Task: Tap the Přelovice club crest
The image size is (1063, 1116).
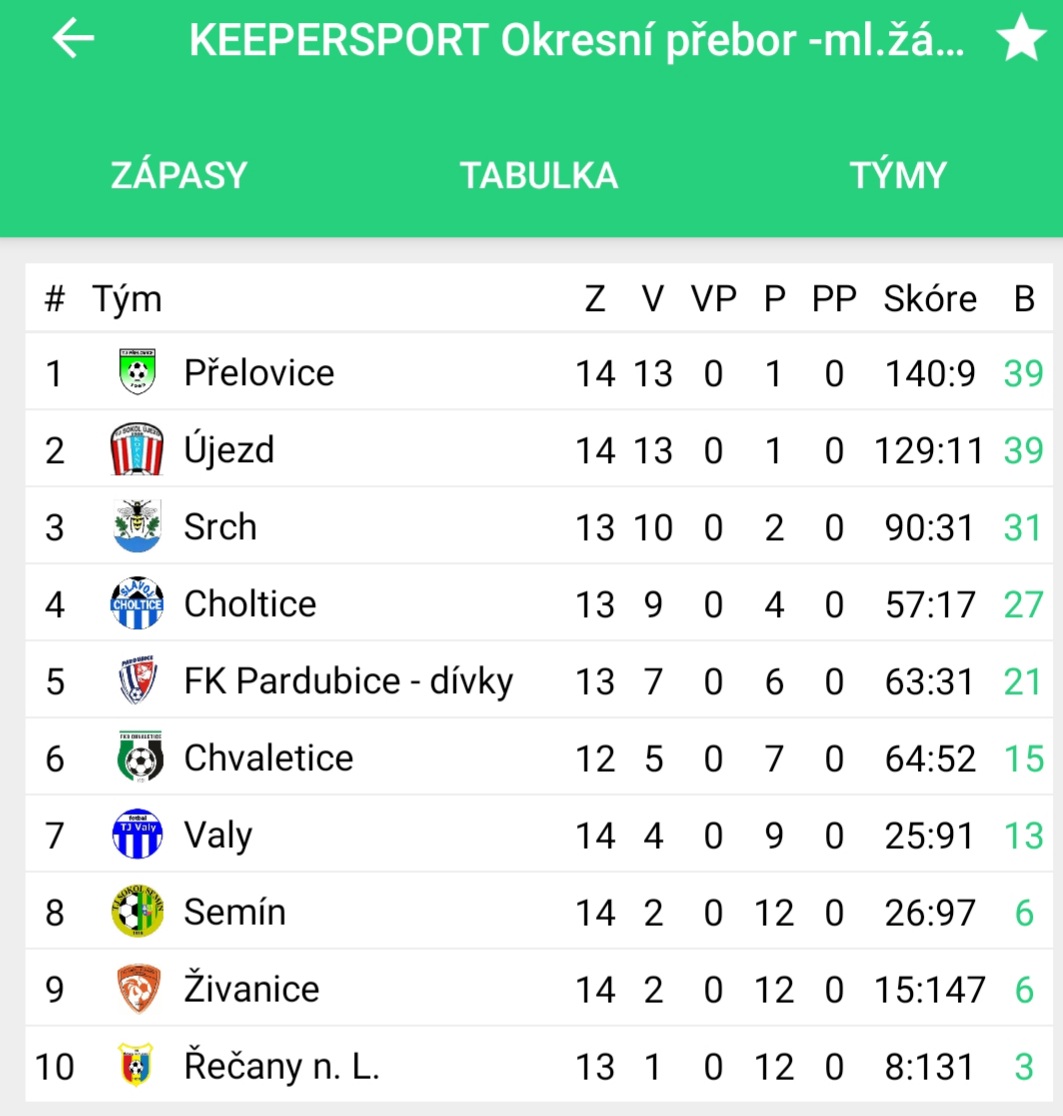Action: click(x=137, y=372)
